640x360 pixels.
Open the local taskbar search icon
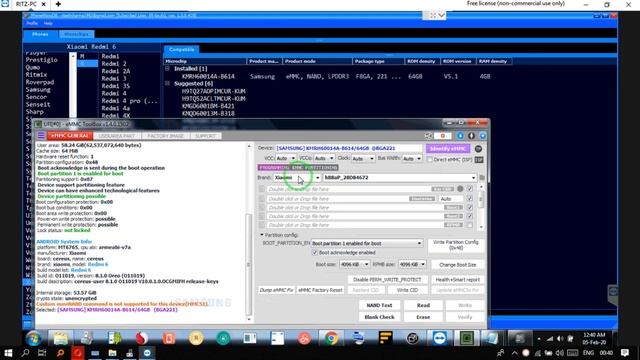25,353
